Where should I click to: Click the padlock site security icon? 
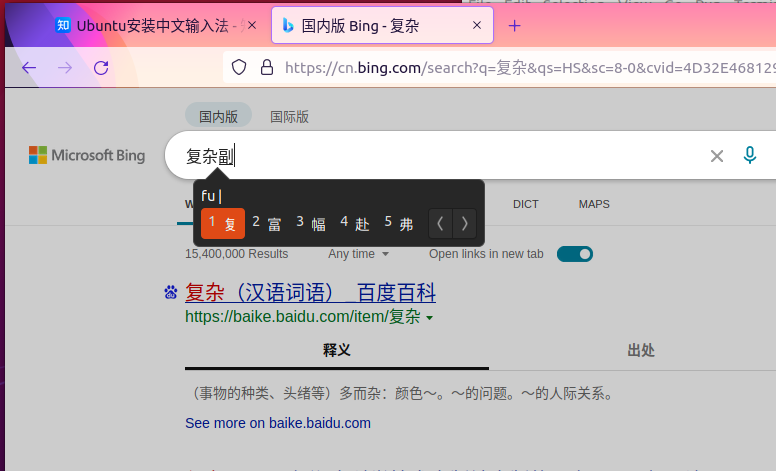point(267,67)
